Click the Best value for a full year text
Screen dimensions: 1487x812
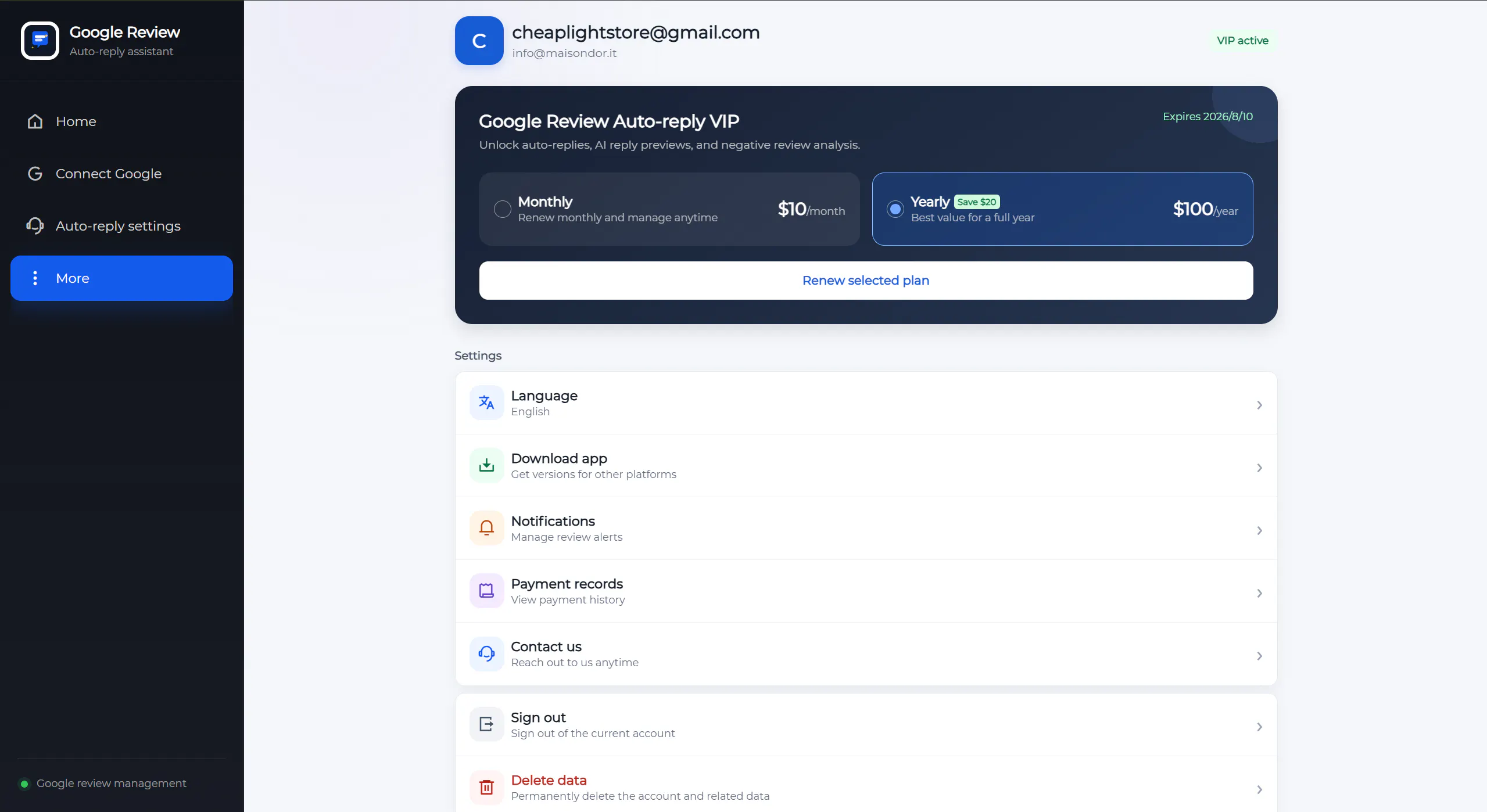pyautogui.click(x=973, y=218)
